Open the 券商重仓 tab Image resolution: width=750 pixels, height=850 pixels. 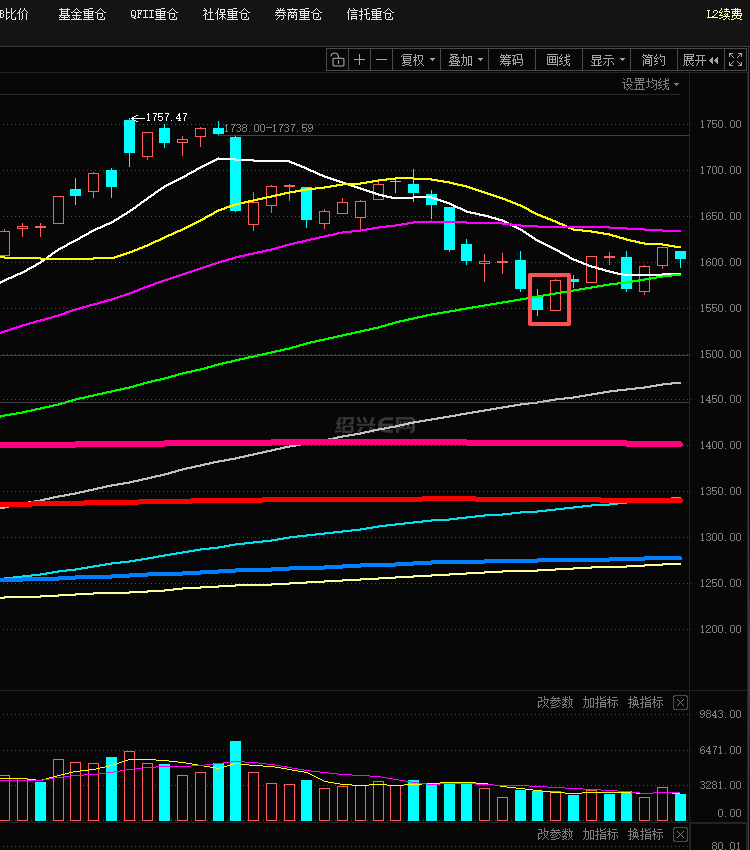tap(298, 15)
